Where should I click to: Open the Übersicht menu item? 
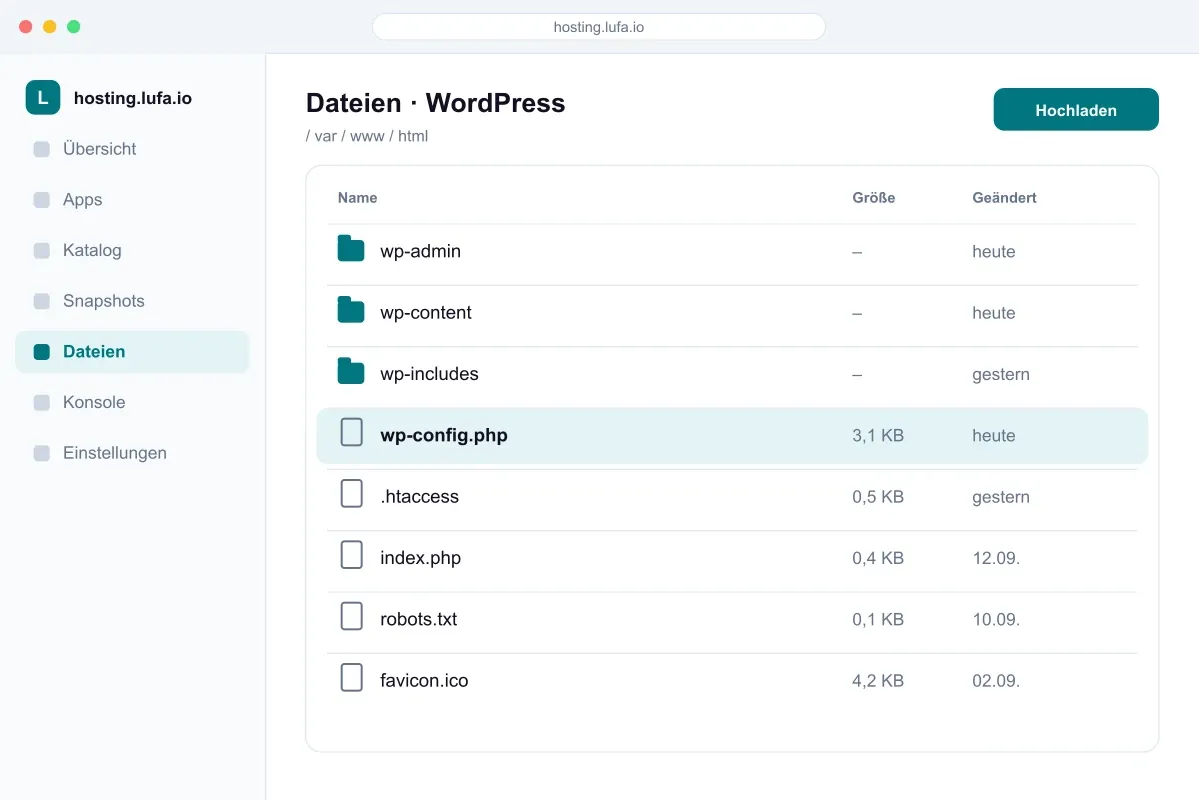point(132,149)
